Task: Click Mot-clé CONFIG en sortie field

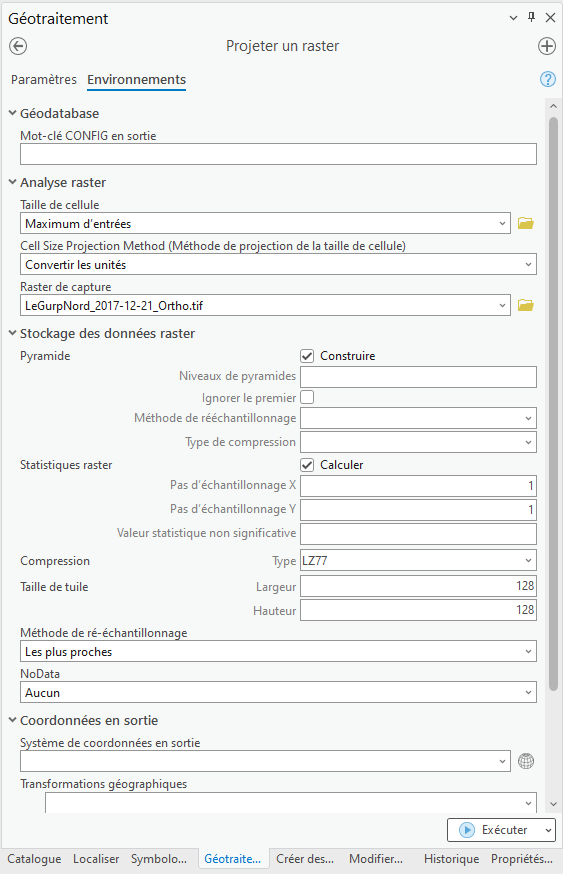Action: [x=278, y=154]
